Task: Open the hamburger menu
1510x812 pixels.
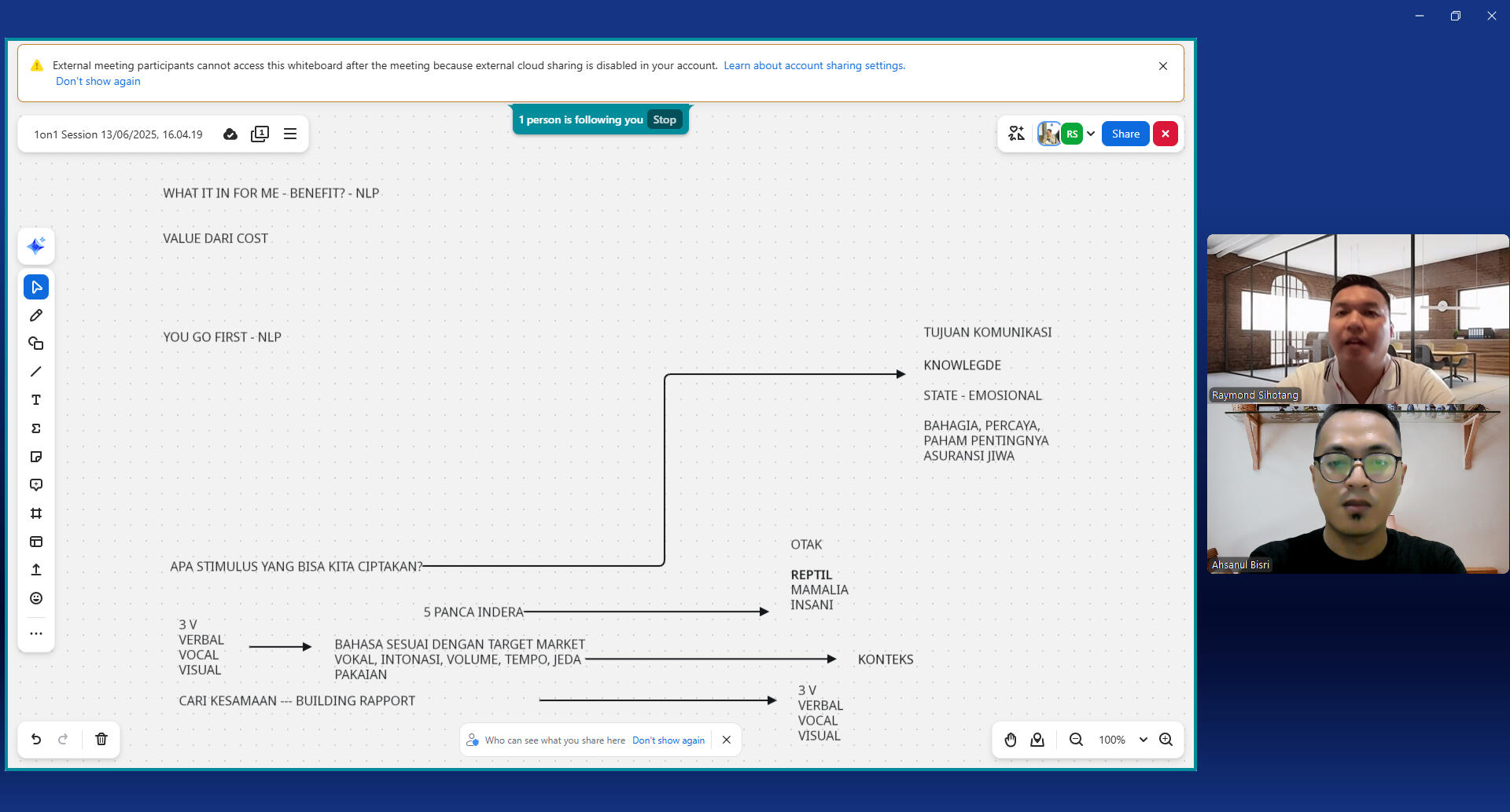Action: [x=290, y=134]
